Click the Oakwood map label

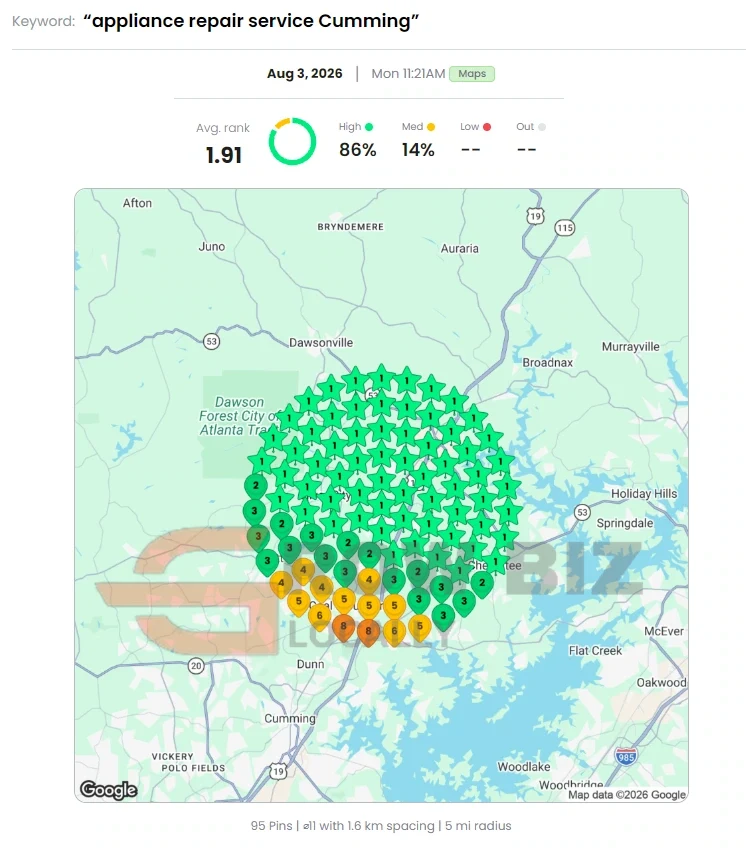pyautogui.click(x=662, y=682)
